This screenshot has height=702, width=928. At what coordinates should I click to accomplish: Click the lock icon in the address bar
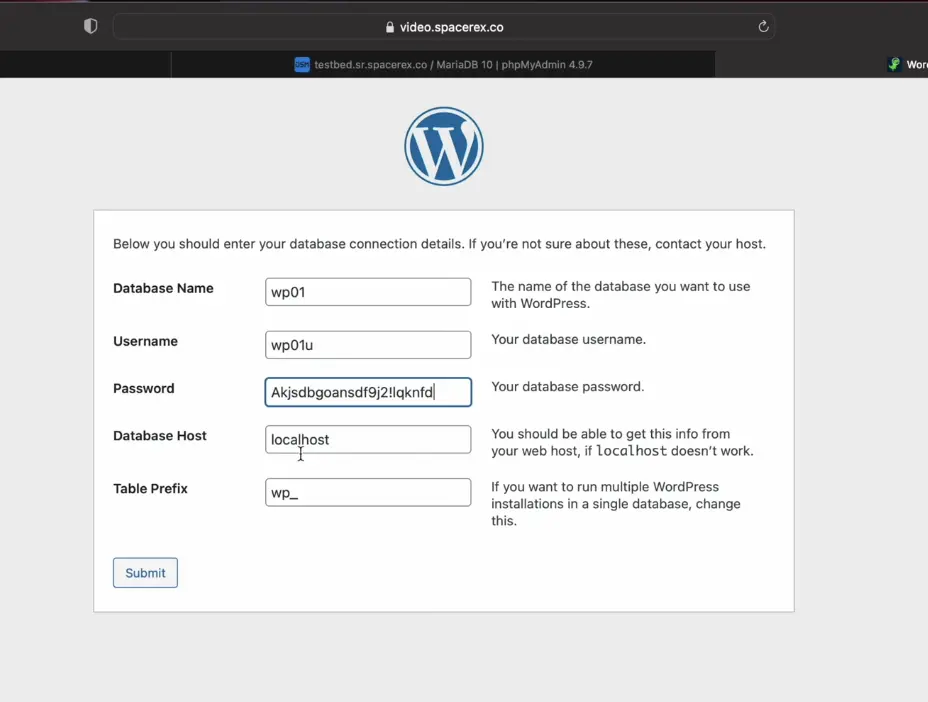(390, 28)
